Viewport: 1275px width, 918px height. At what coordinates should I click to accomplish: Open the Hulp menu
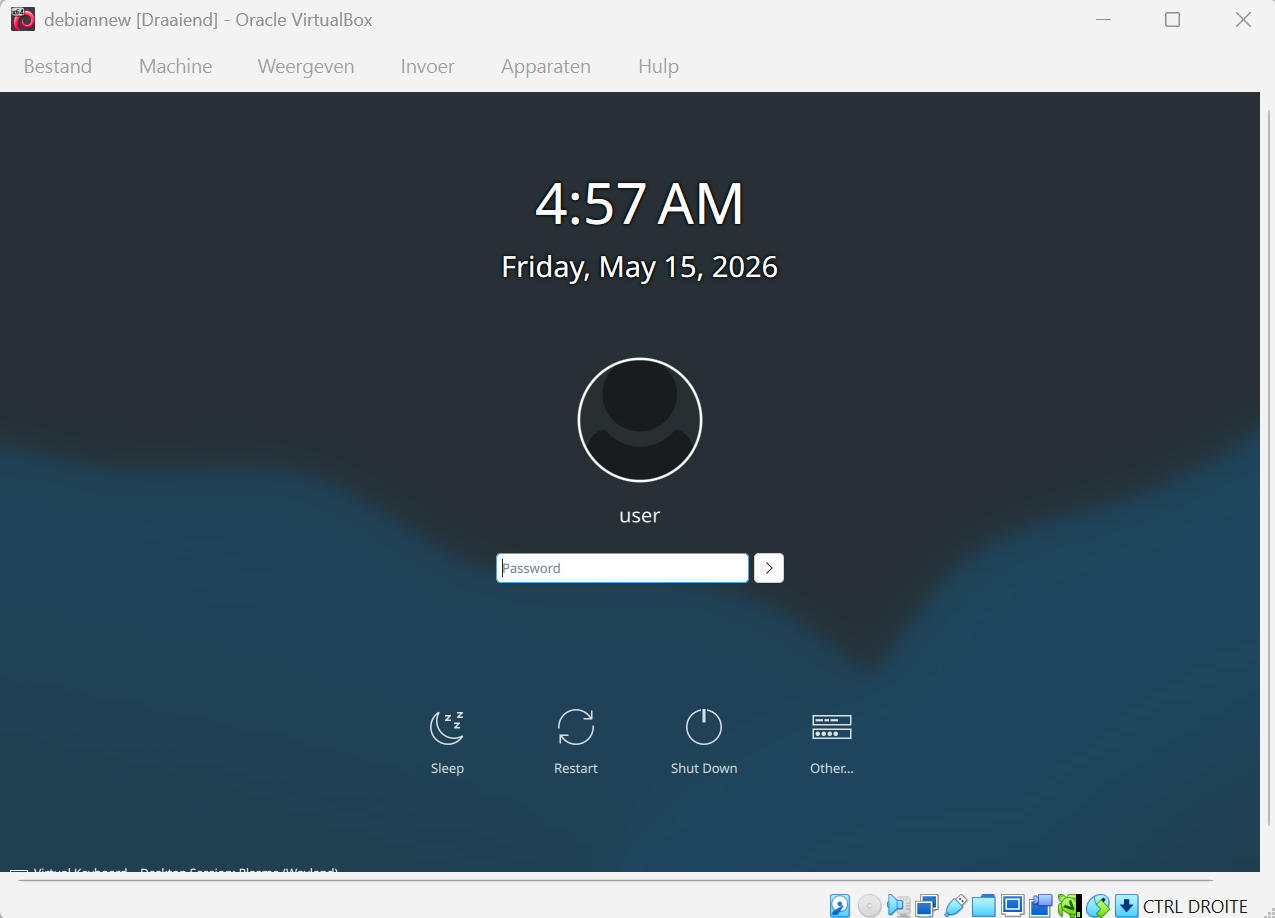click(x=658, y=66)
